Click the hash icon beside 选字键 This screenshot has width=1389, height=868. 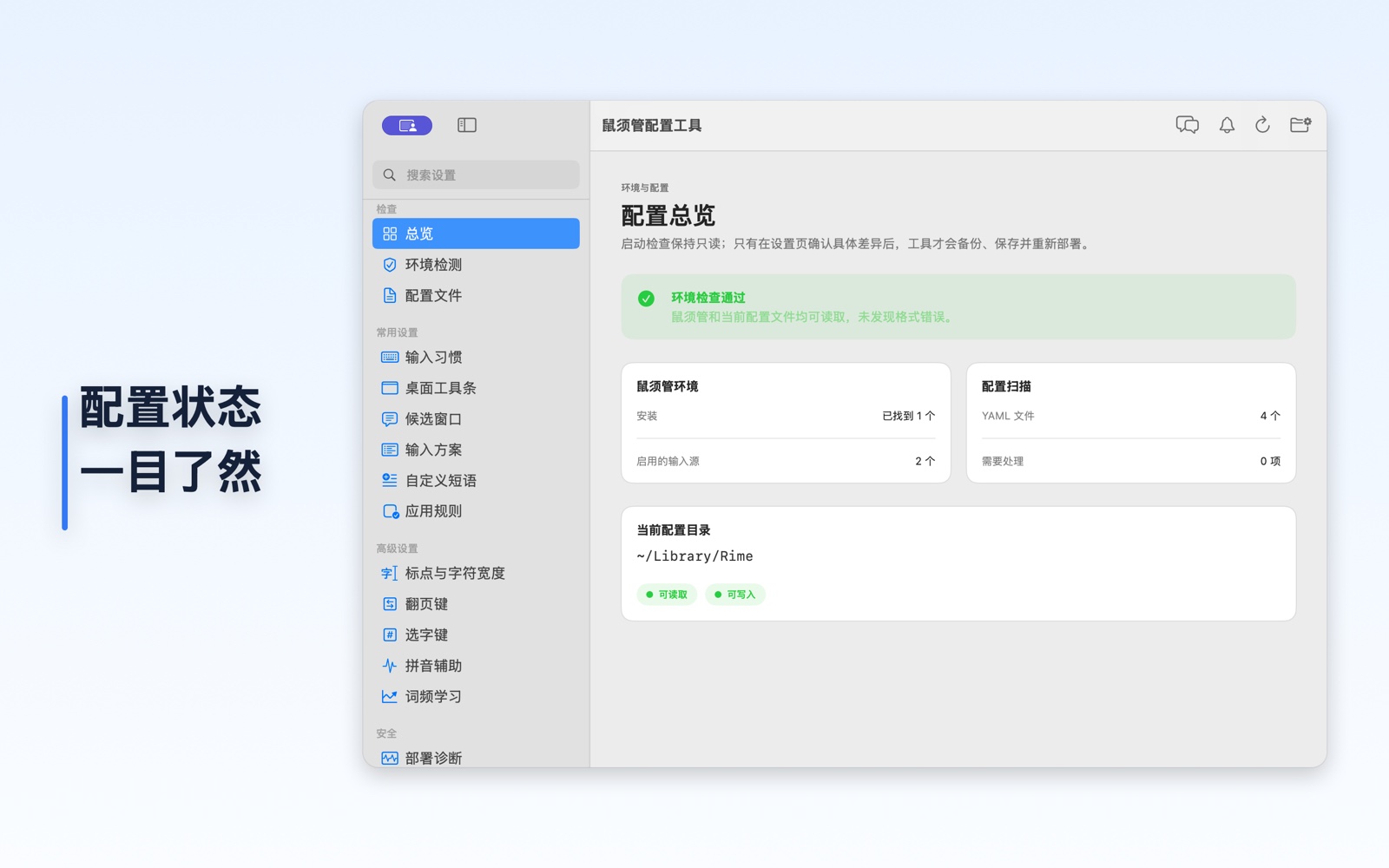390,635
